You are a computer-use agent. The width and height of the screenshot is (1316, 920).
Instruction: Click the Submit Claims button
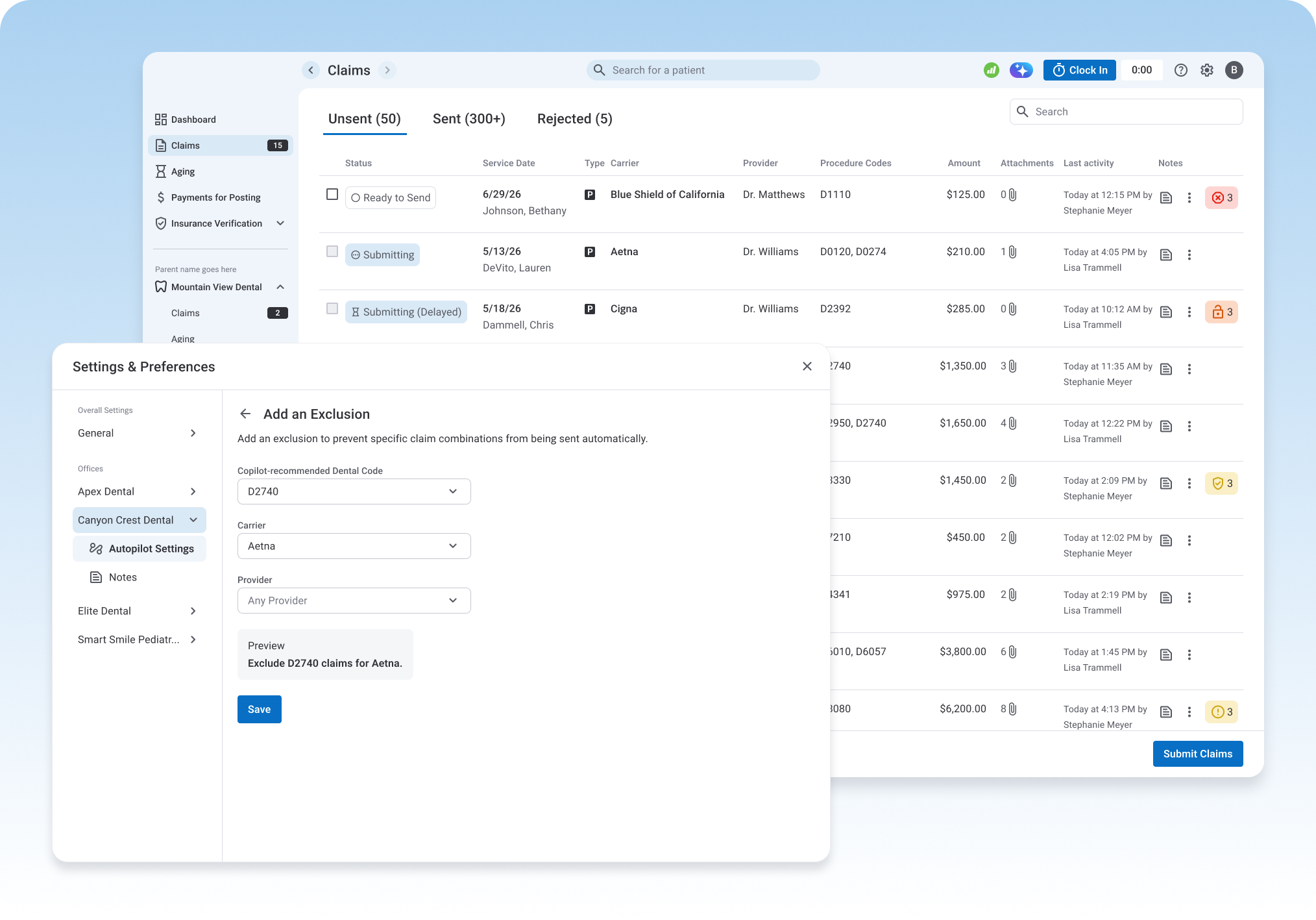[x=1198, y=754]
